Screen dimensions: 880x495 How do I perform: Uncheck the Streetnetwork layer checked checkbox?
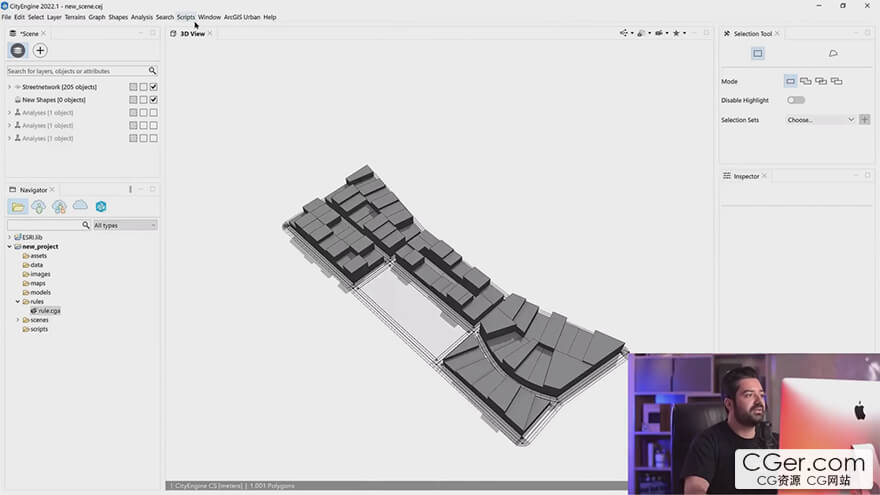pyautogui.click(x=153, y=87)
